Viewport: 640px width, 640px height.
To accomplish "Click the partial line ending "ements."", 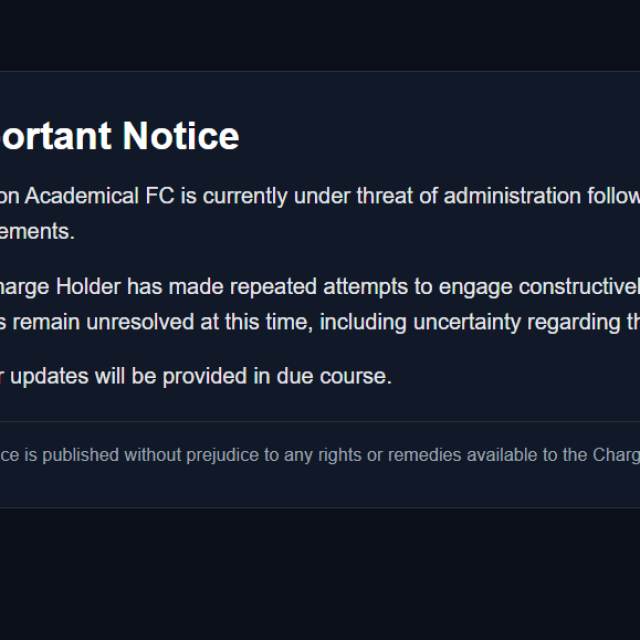I will click(x=38, y=232).
